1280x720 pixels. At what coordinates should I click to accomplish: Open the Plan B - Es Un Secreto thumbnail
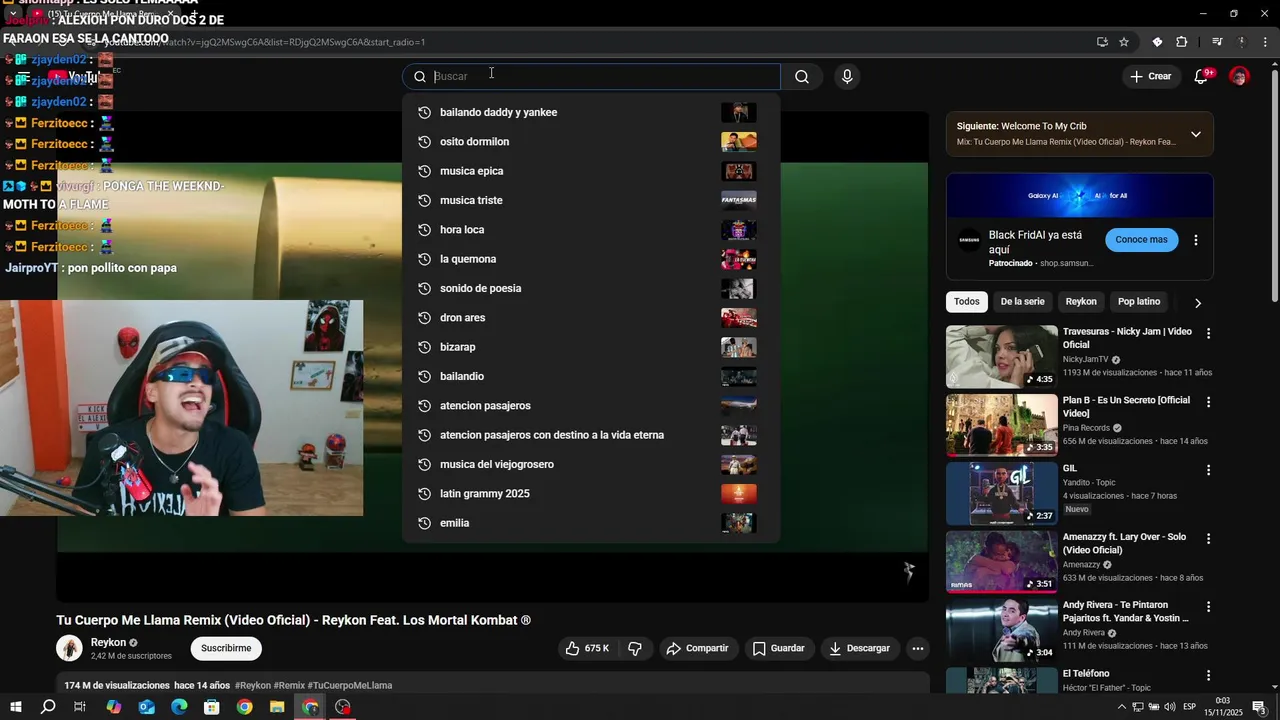click(1001, 425)
